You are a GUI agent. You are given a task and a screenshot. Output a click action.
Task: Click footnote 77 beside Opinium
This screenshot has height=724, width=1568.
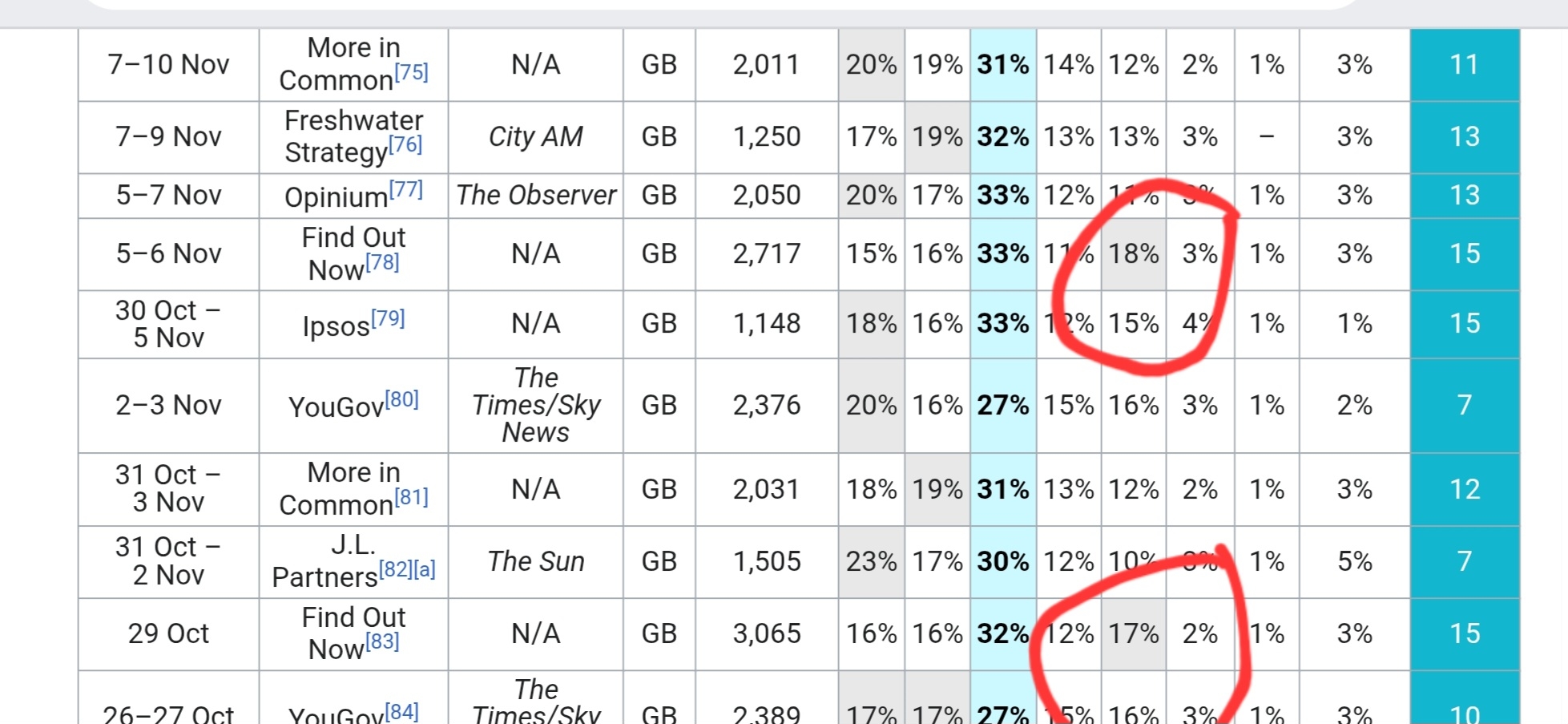[x=405, y=190]
